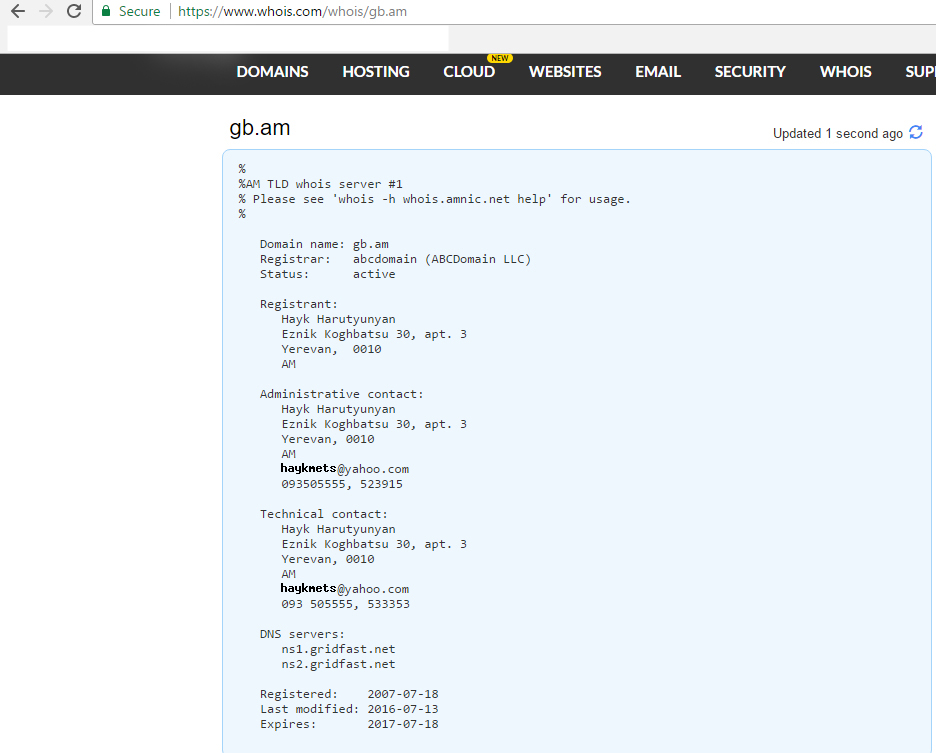
Task: Click the ns2.gridfast.net entry
Action: (x=338, y=664)
